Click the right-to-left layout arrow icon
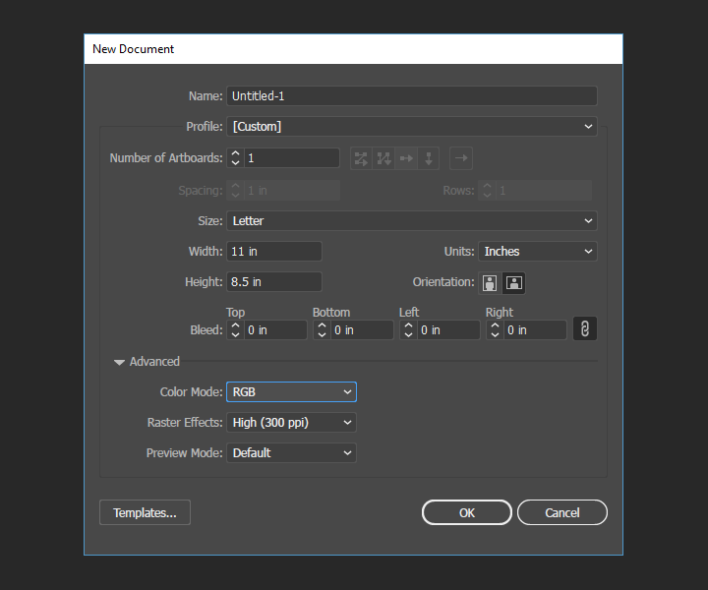Image resolution: width=708 pixels, height=590 pixels. pyautogui.click(x=460, y=158)
